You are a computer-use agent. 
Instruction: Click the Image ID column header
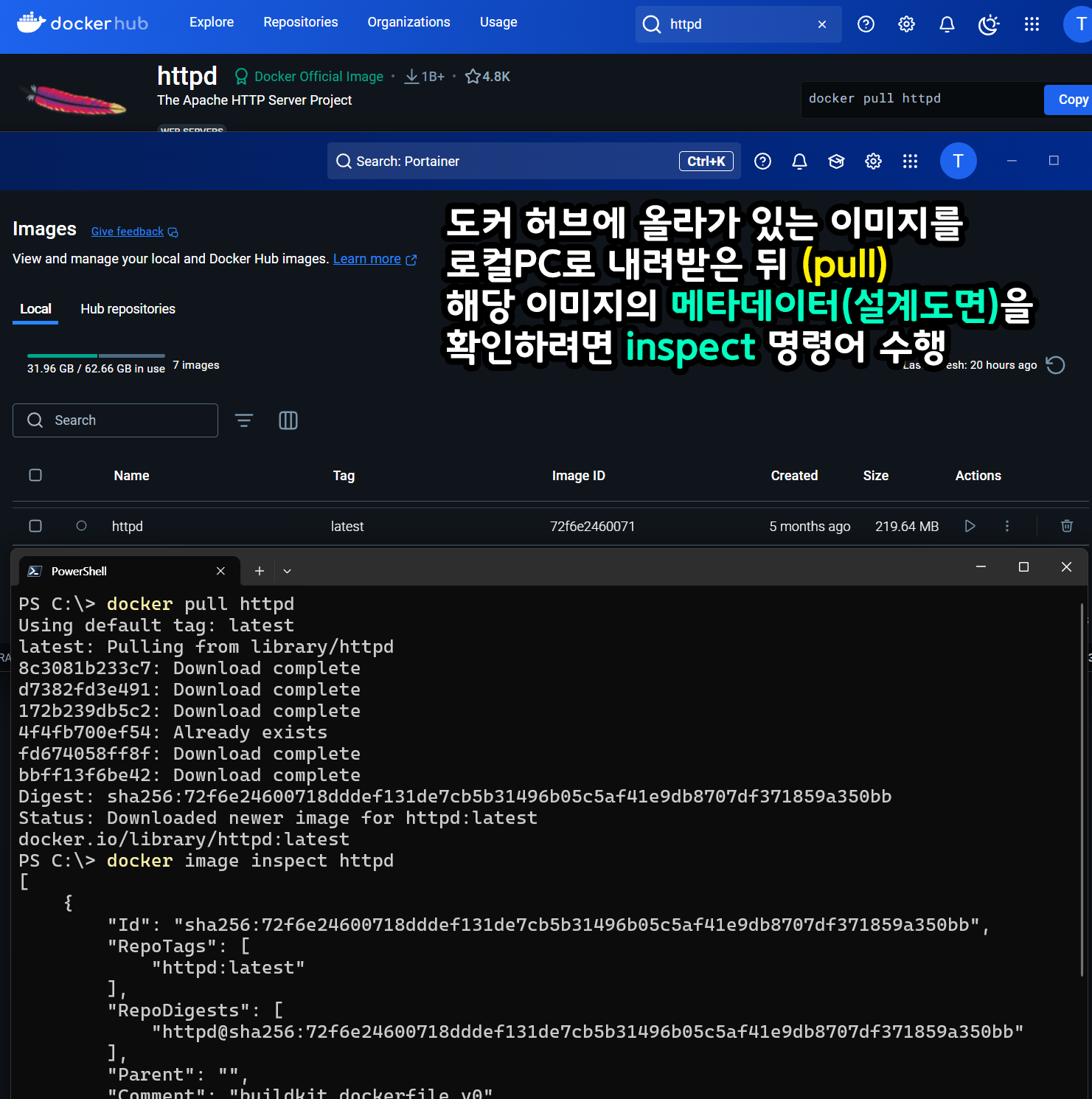[579, 476]
